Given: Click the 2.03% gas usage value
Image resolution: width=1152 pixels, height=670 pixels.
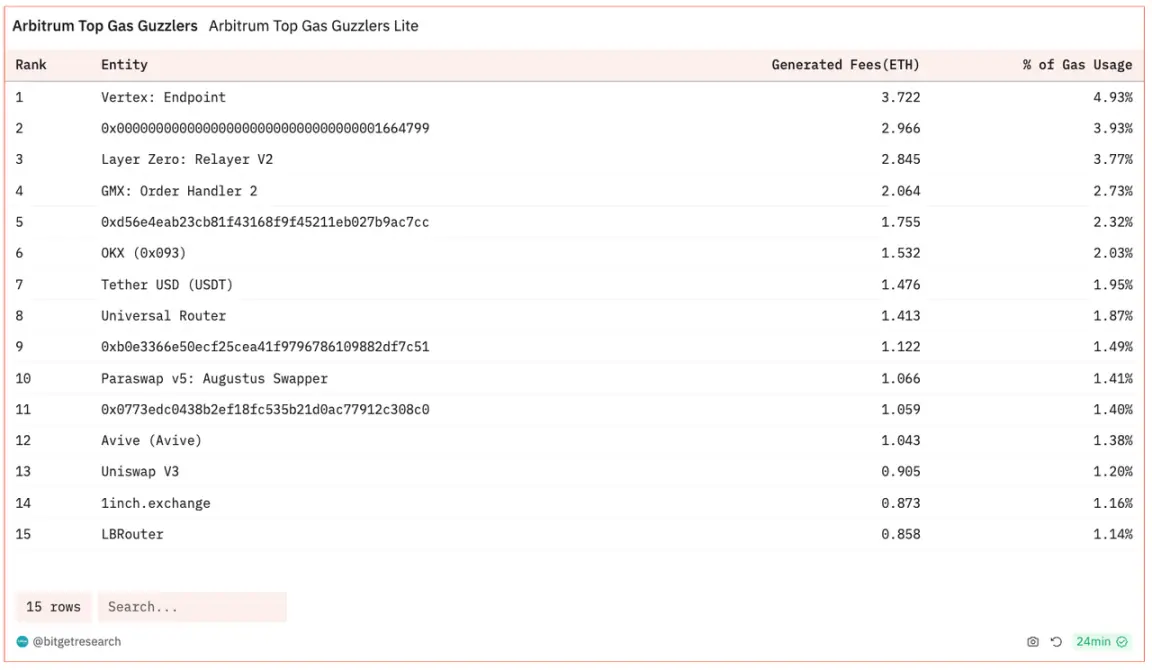Looking at the screenshot, I should [1113, 253].
